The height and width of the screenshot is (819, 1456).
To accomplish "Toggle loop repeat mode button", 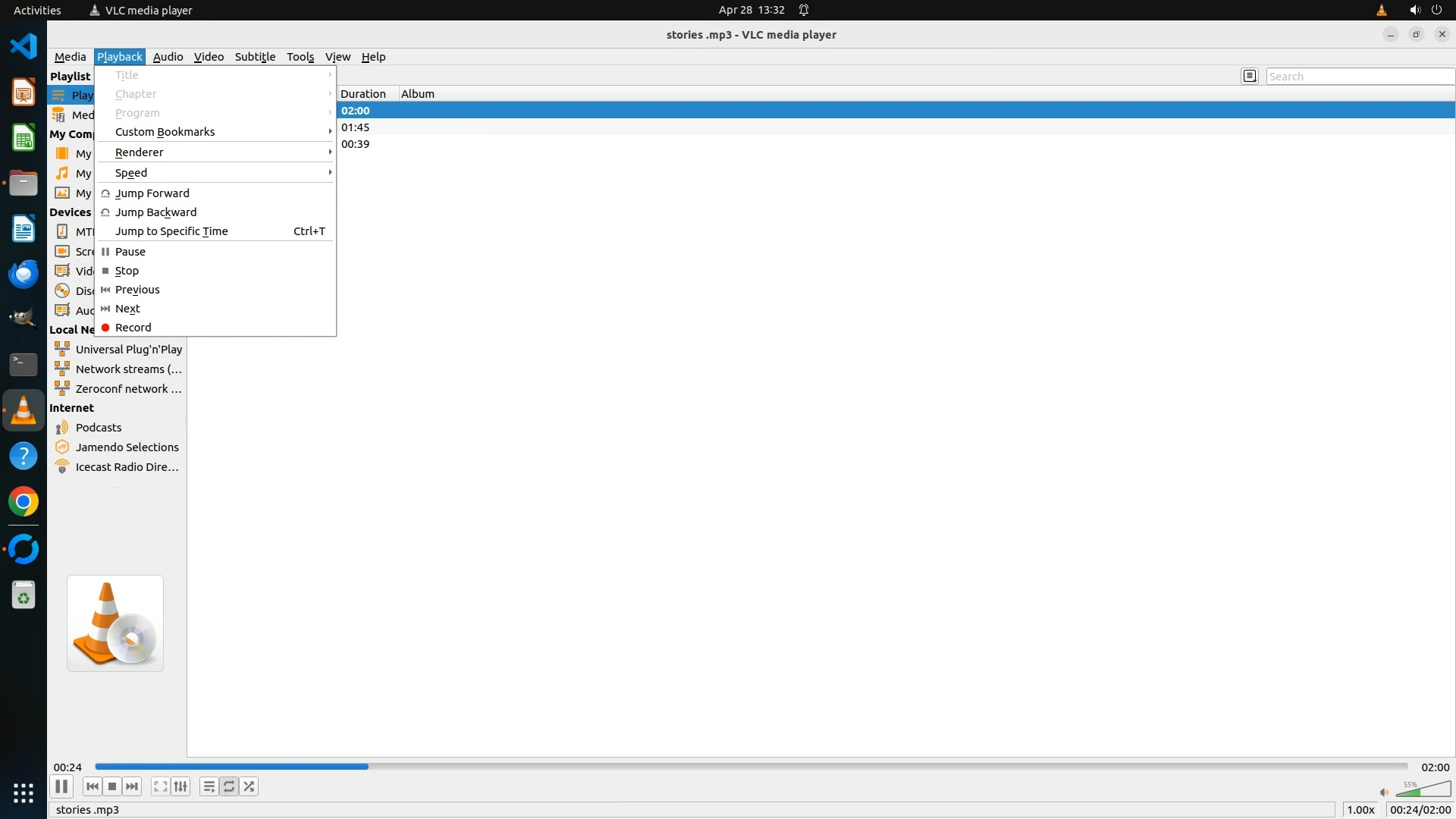I will (229, 786).
